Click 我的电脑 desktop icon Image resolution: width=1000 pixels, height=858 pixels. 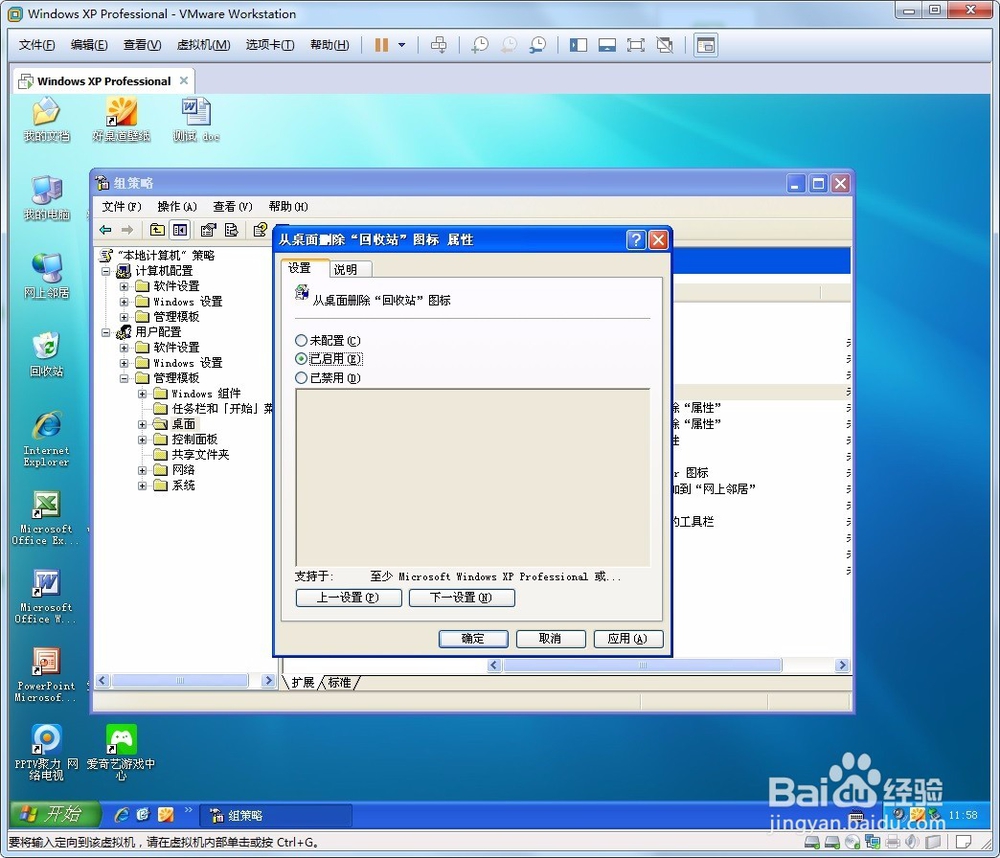click(x=47, y=198)
